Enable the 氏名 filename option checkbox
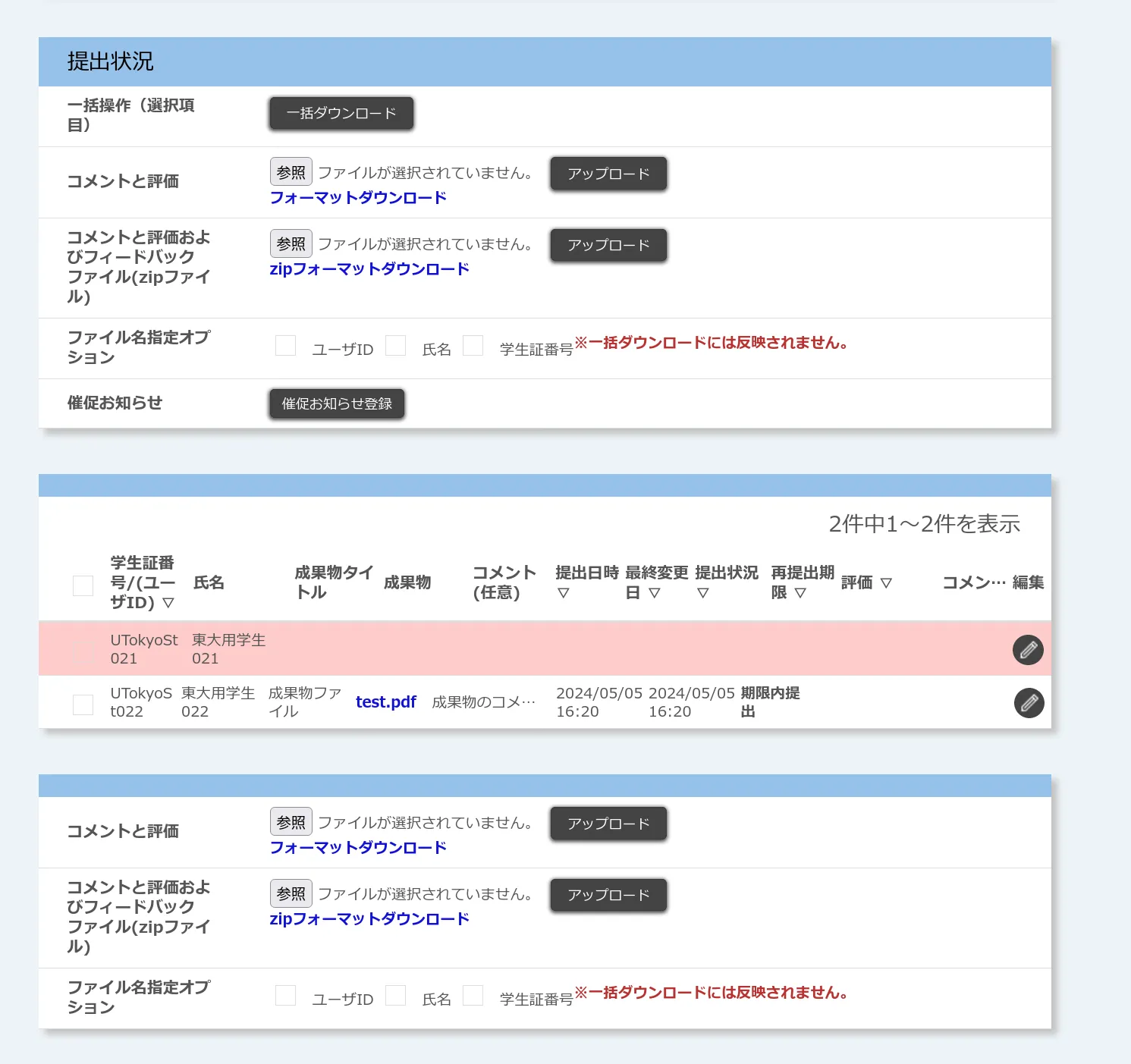The width and height of the screenshot is (1131, 1064). click(396, 345)
